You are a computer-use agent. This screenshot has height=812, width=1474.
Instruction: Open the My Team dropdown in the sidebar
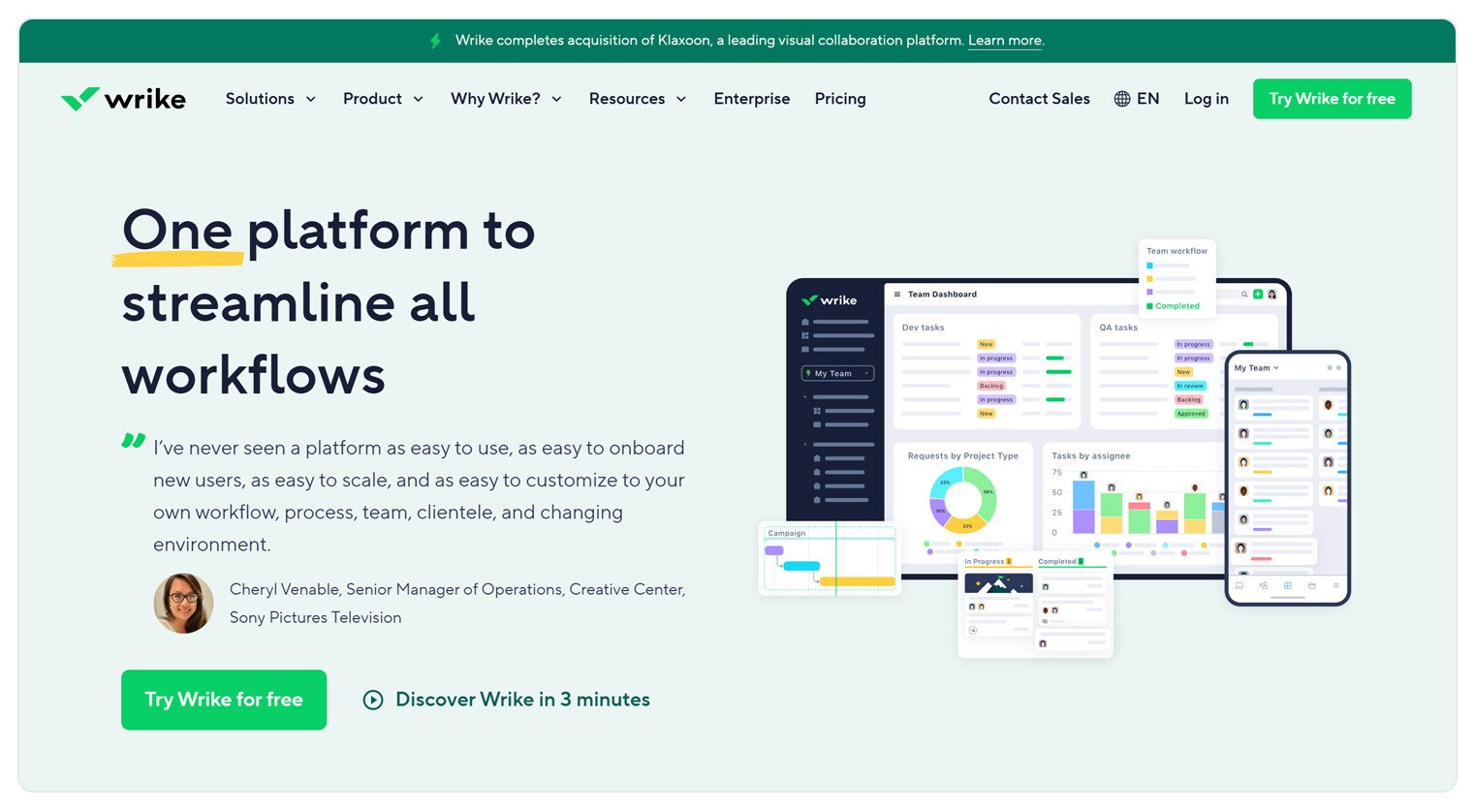pos(839,373)
